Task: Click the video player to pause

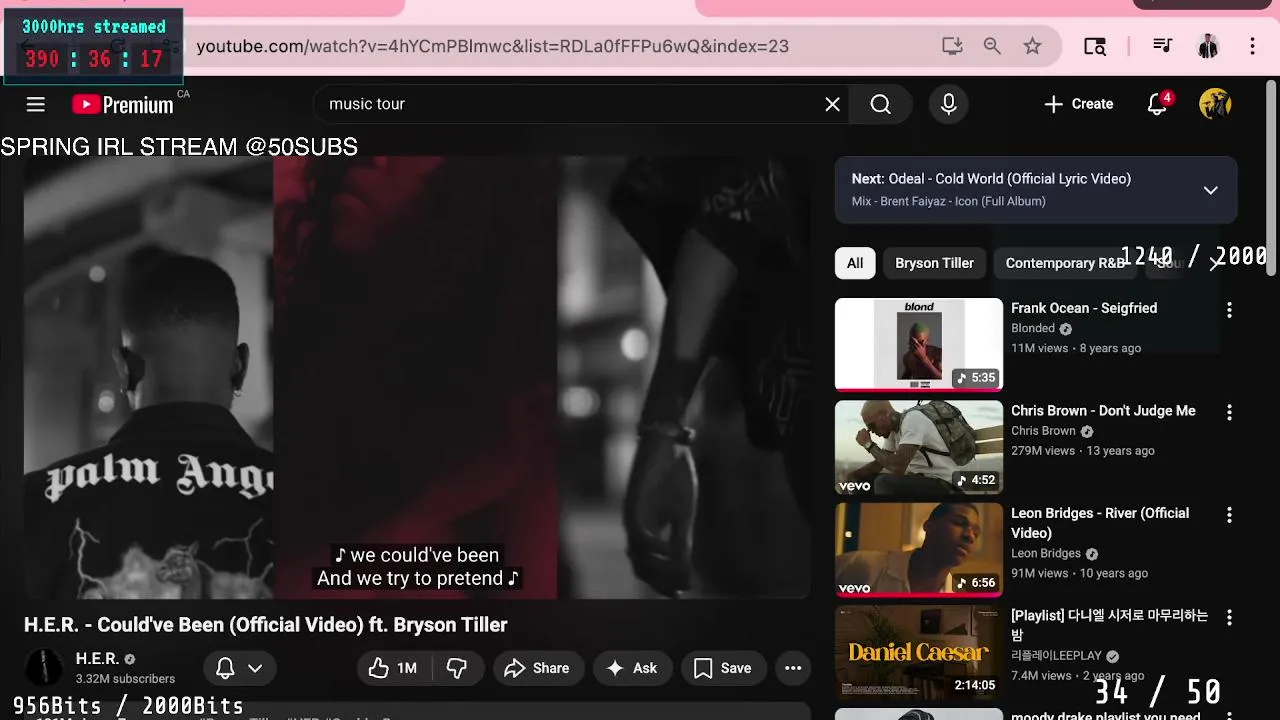Action: click(416, 378)
